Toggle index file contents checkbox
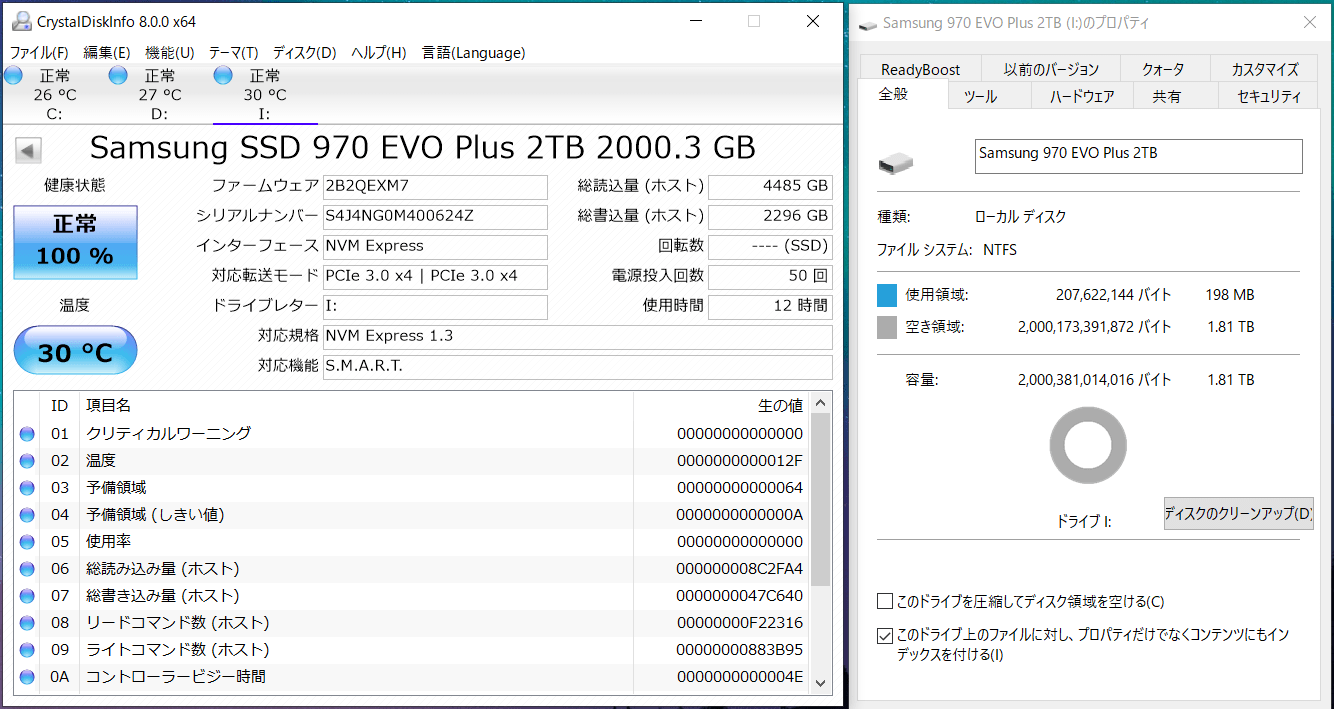Screen dimensions: 1334x709 pos(884,635)
